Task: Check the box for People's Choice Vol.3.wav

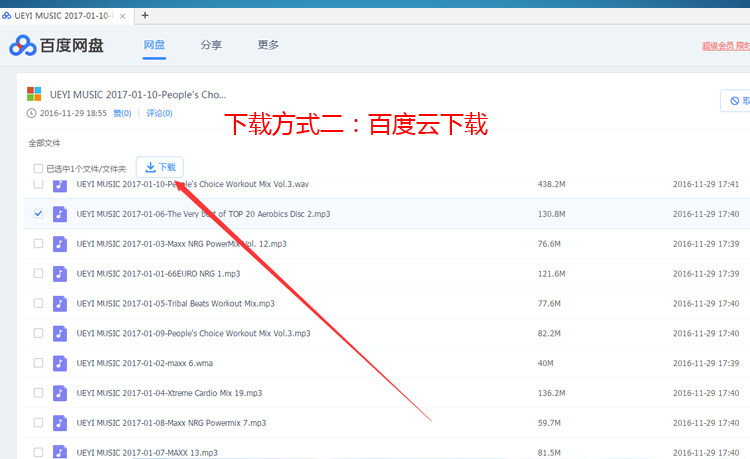Action: (x=38, y=184)
